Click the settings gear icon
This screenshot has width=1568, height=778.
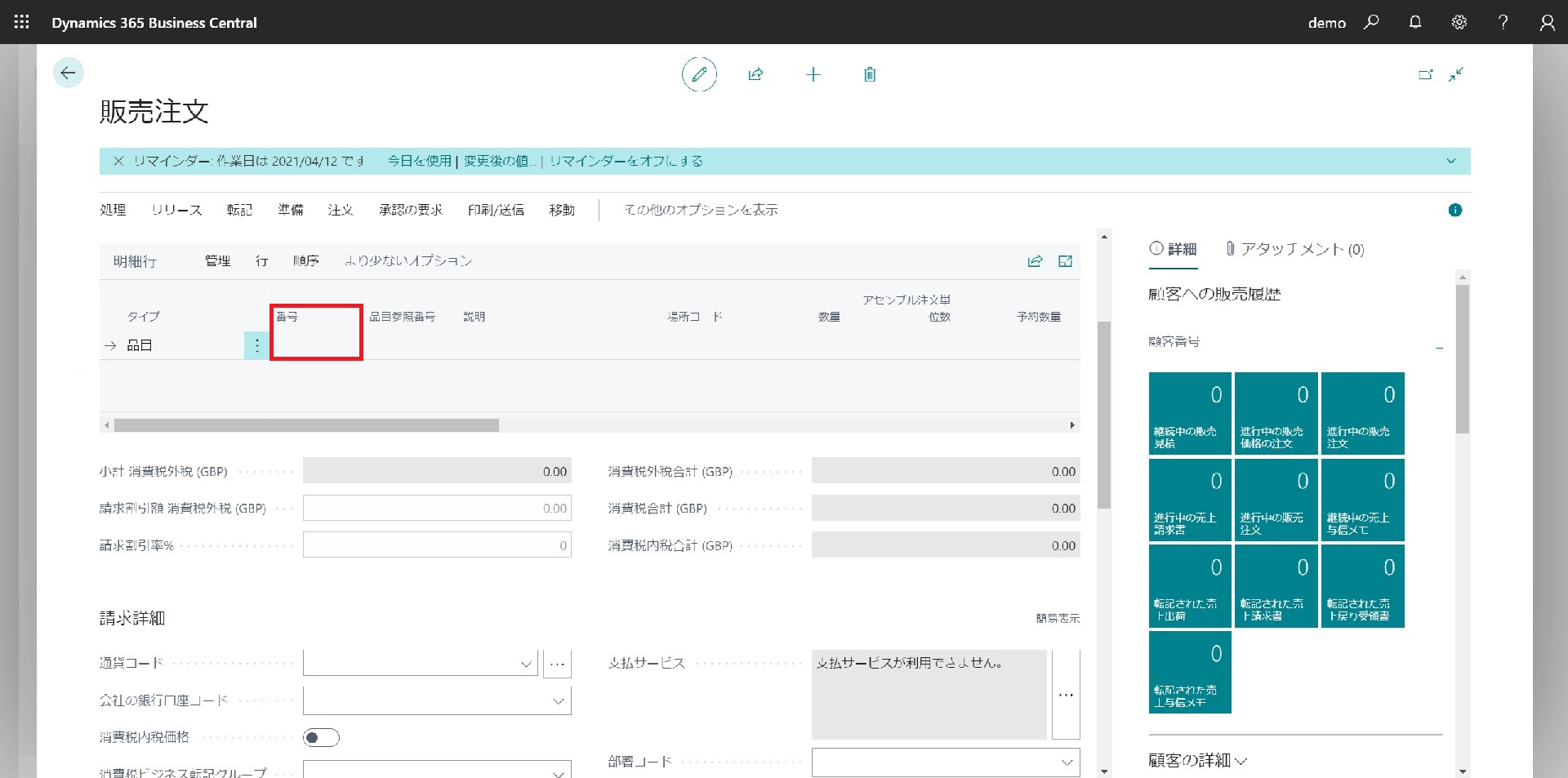tap(1459, 22)
